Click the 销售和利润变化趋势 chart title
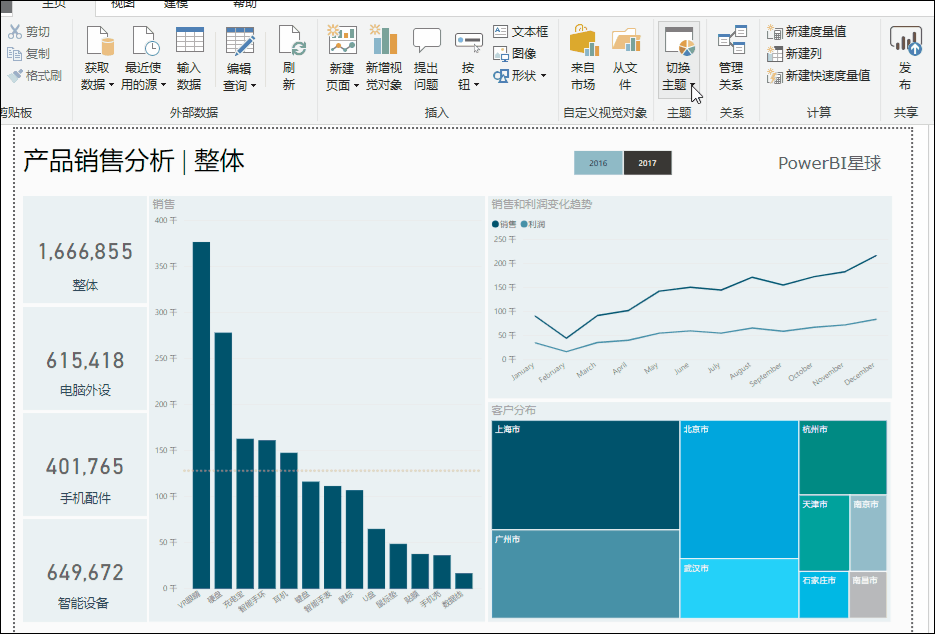The height and width of the screenshot is (634, 935). tap(541, 204)
